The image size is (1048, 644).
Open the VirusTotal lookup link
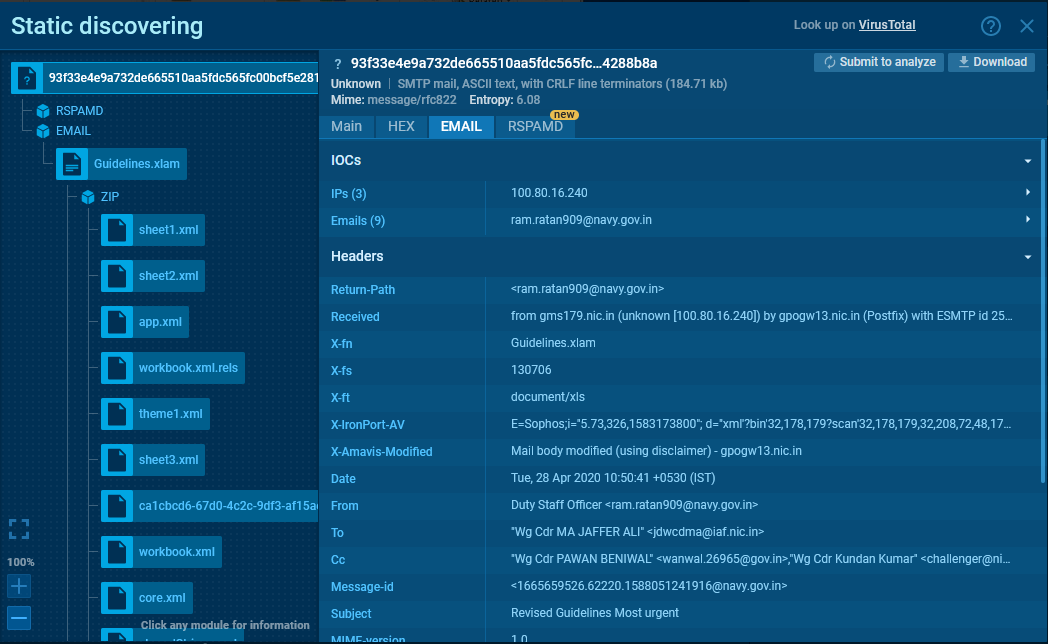click(x=887, y=25)
